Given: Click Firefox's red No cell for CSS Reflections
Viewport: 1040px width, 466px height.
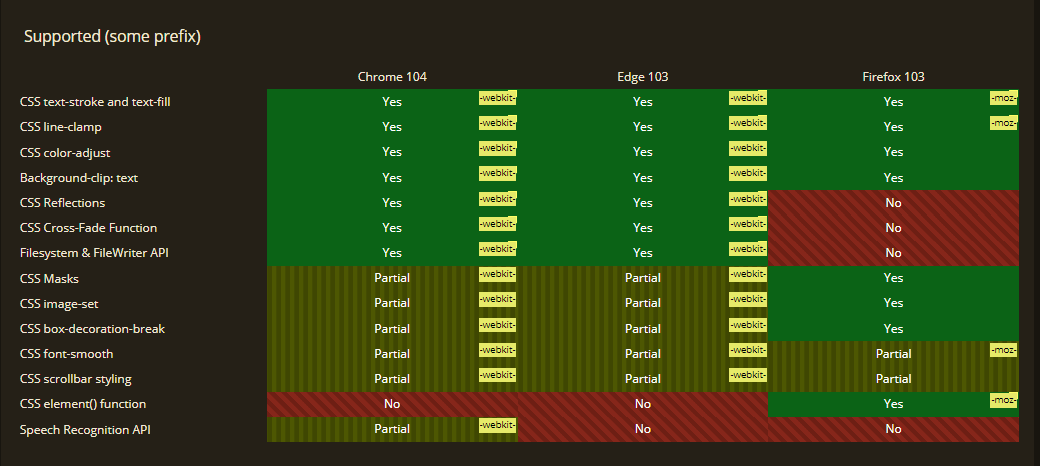Looking at the screenshot, I should (893, 202).
